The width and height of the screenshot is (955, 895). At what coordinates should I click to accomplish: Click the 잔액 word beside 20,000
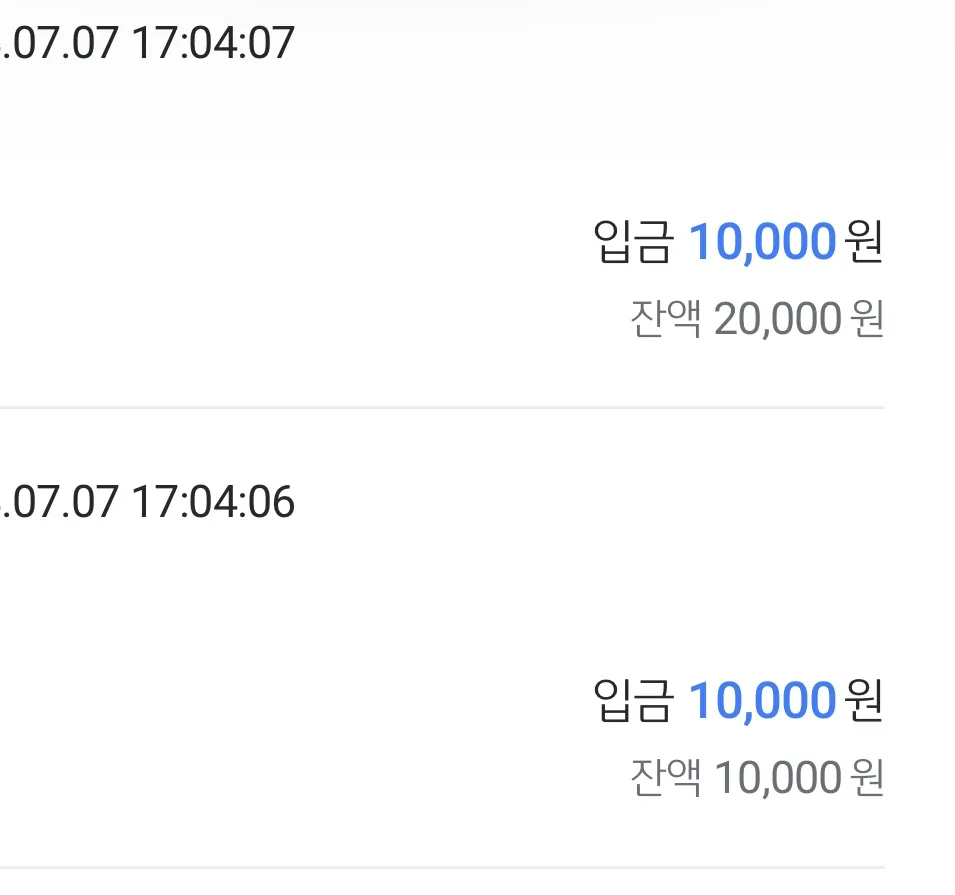pyautogui.click(x=666, y=319)
